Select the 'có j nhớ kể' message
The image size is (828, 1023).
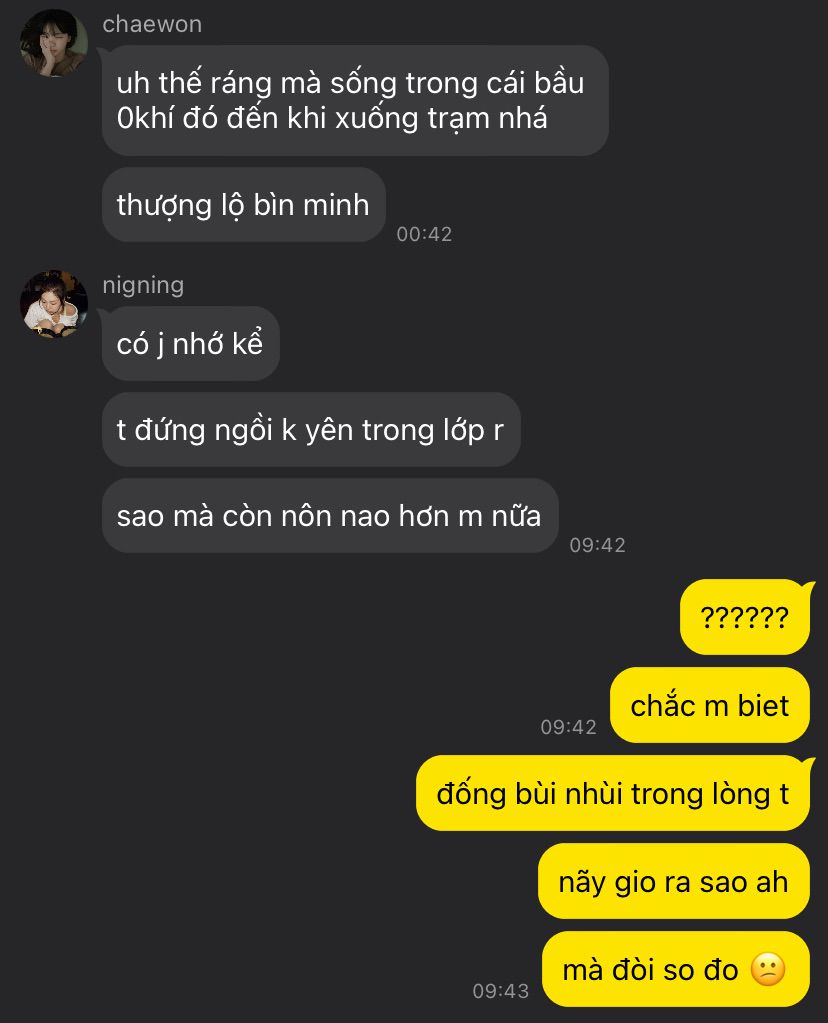pos(191,344)
